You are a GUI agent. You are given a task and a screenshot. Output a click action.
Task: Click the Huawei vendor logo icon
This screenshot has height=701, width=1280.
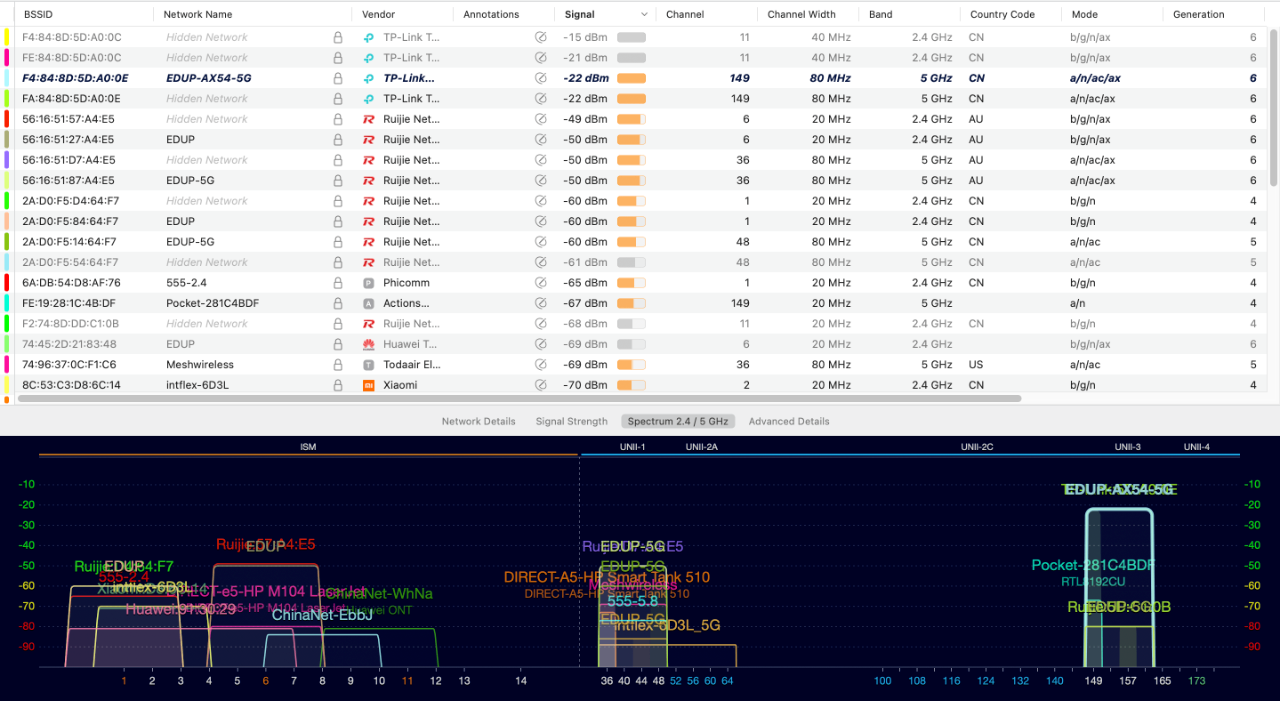coord(368,344)
